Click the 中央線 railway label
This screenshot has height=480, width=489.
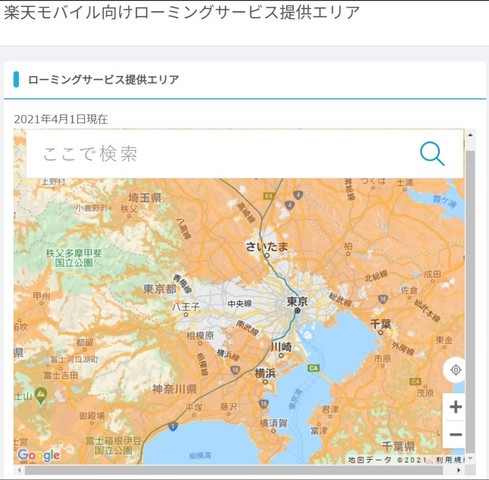[239, 303]
